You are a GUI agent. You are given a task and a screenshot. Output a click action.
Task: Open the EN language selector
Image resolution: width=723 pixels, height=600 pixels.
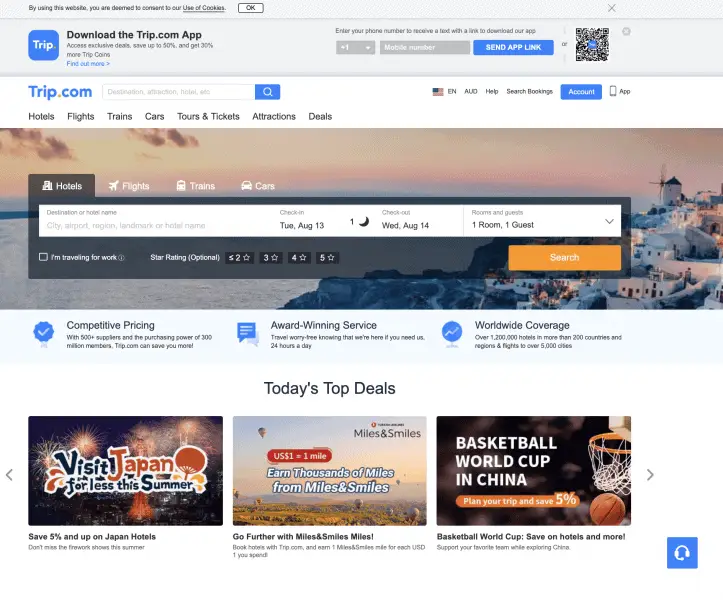coord(452,91)
